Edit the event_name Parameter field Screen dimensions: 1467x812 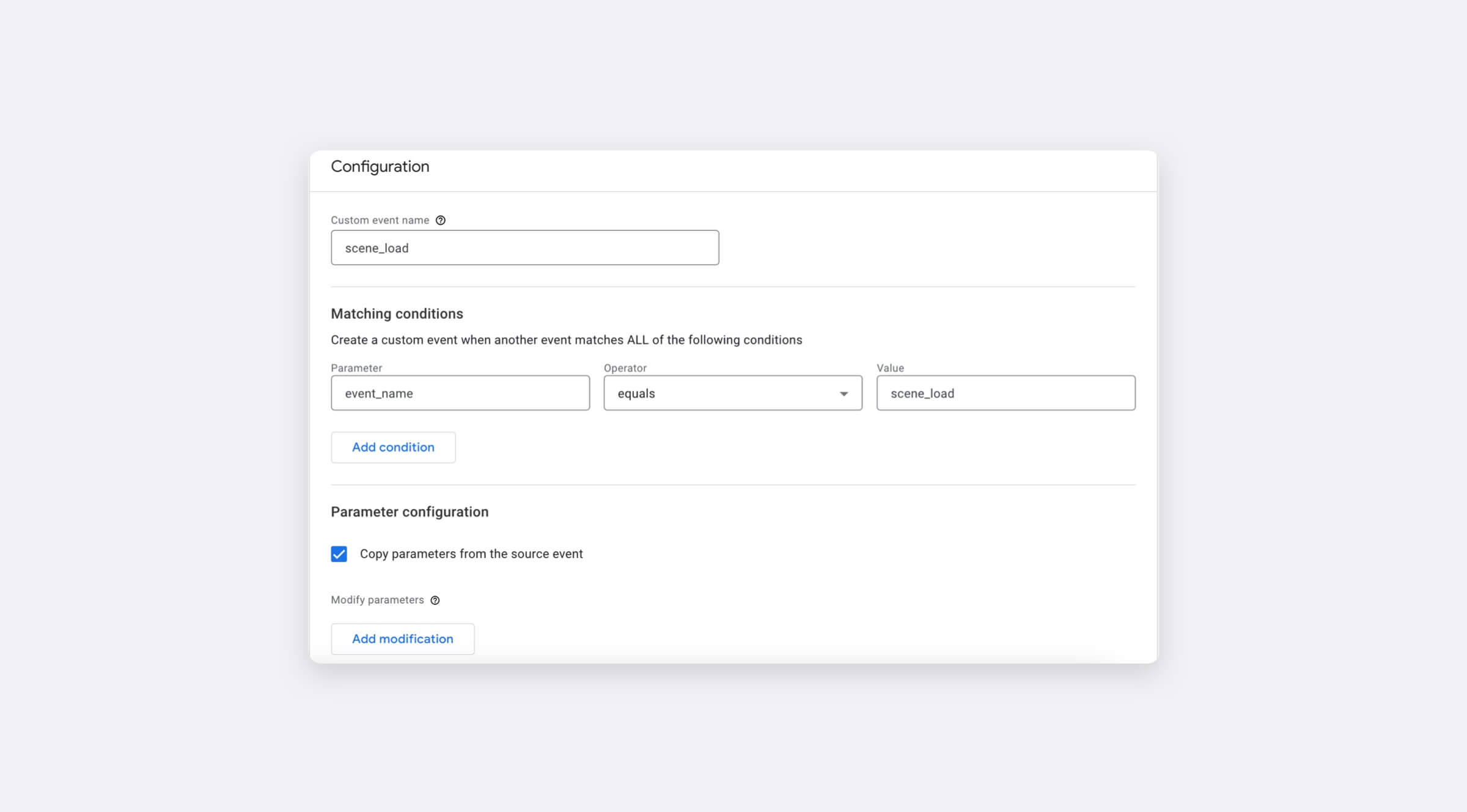tap(460, 393)
